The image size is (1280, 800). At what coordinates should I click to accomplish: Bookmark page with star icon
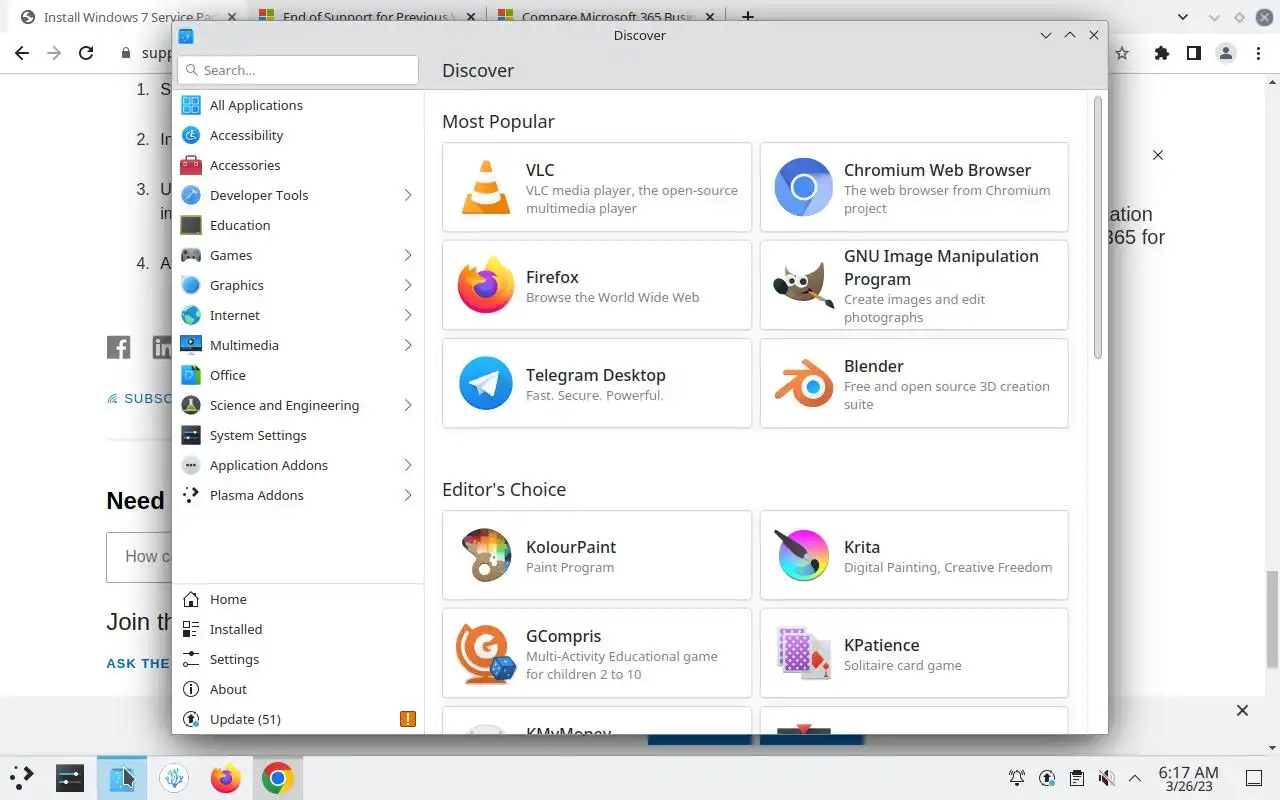(1122, 53)
